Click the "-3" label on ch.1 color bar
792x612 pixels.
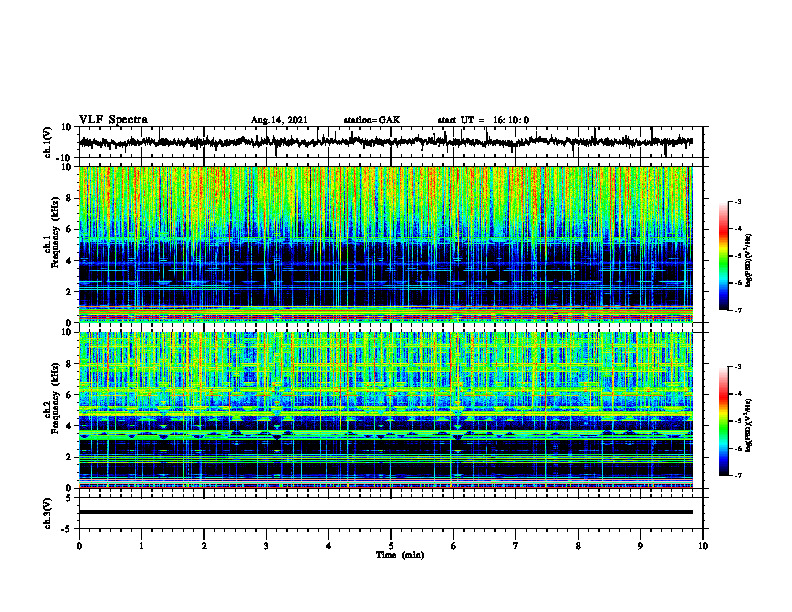(738, 202)
